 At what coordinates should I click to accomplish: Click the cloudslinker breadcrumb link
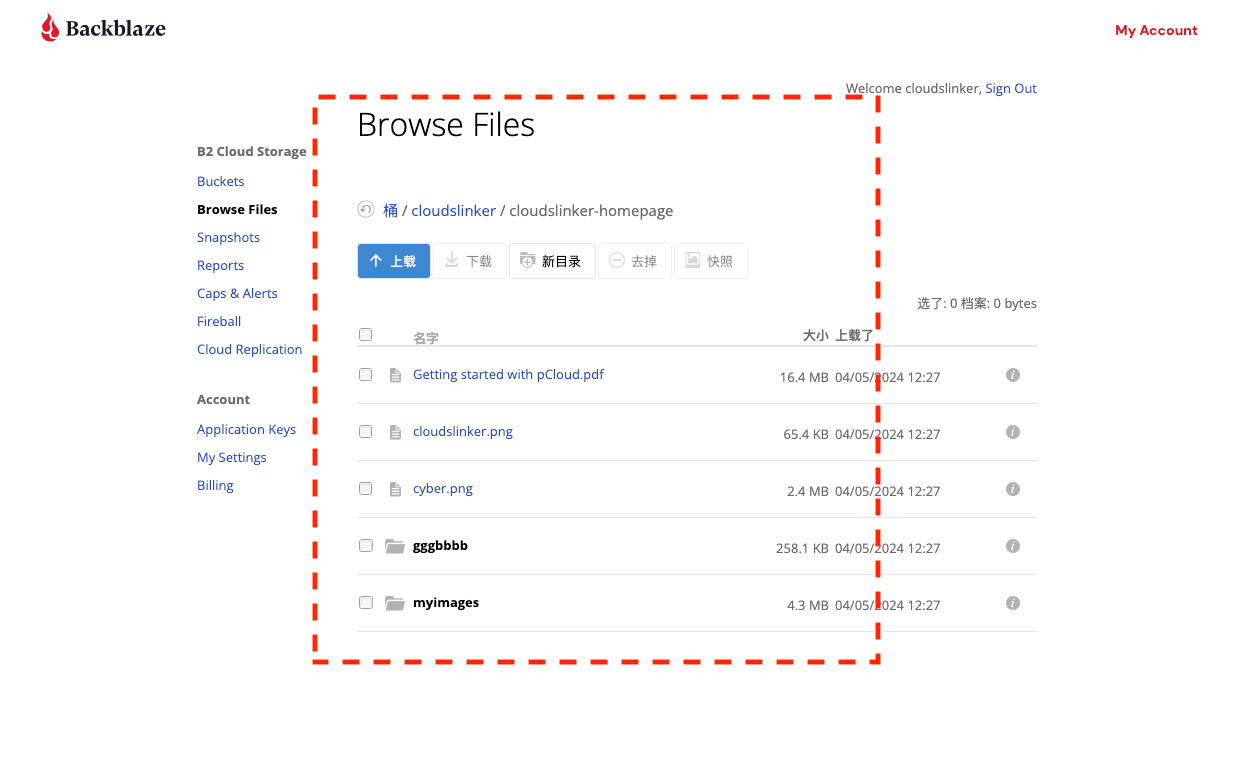click(454, 210)
